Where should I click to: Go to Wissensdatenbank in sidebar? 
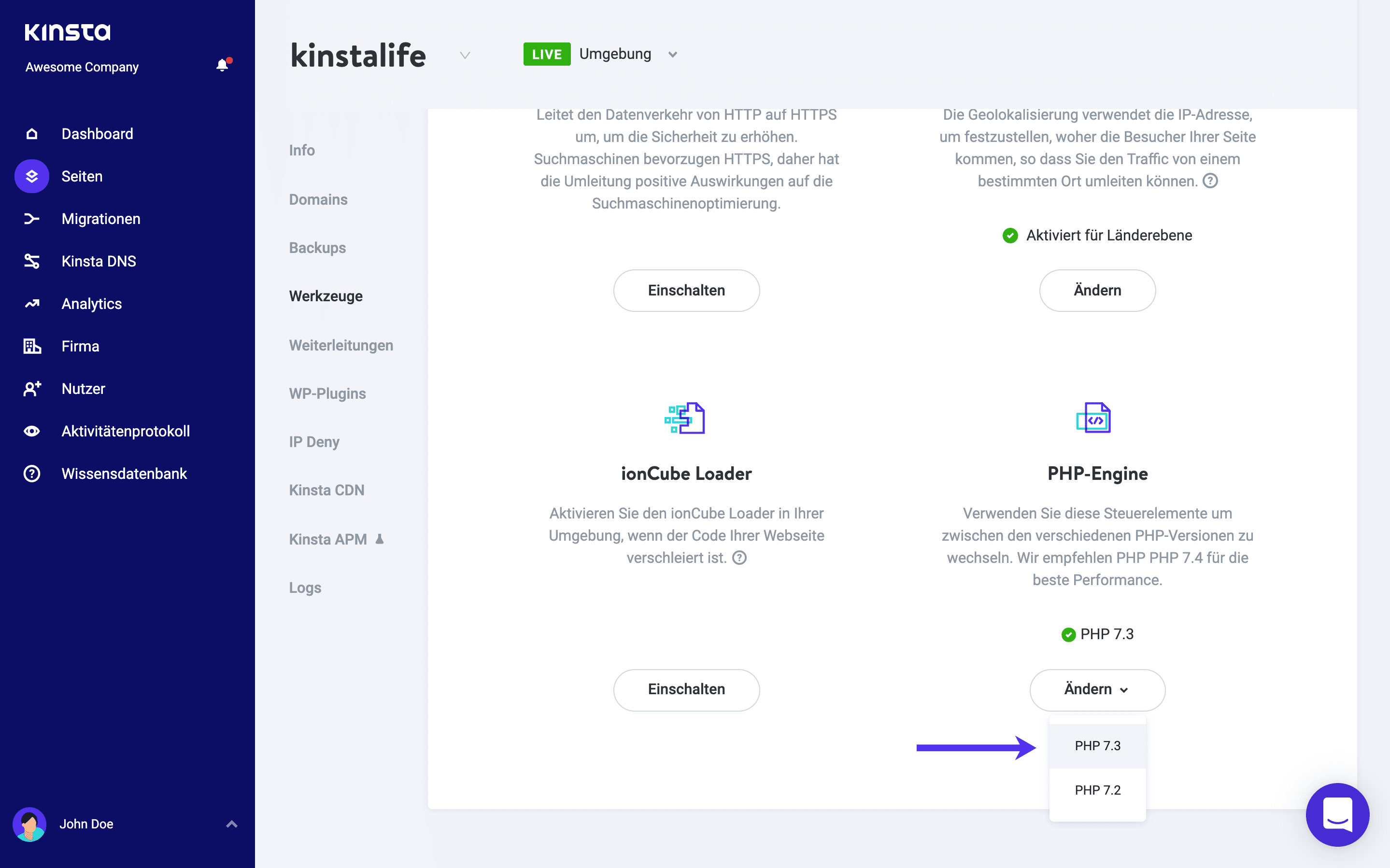point(124,474)
